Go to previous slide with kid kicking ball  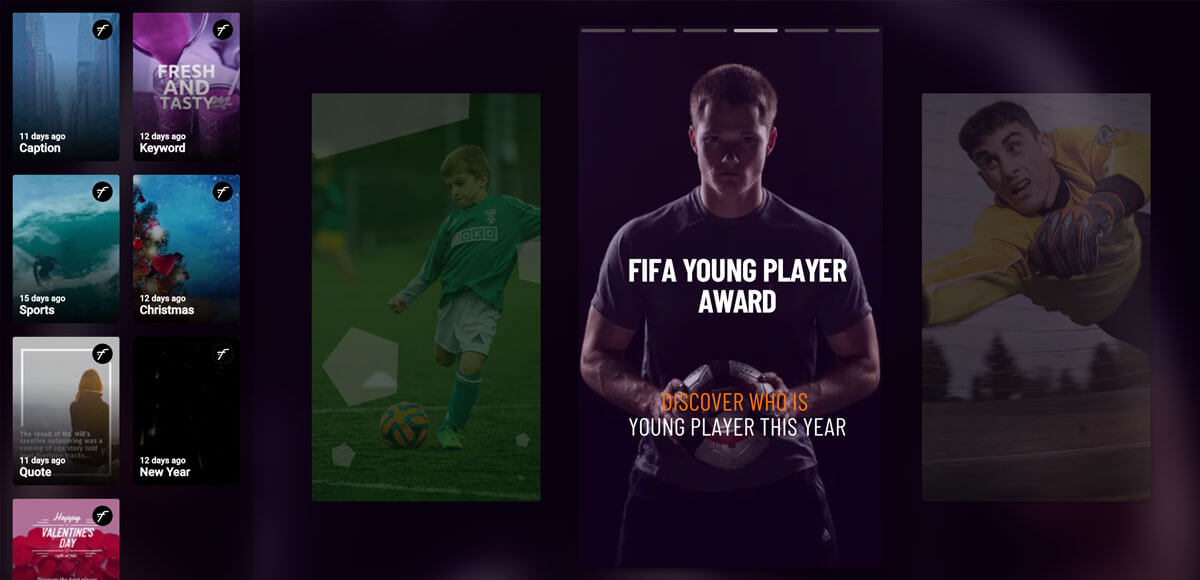(426, 297)
